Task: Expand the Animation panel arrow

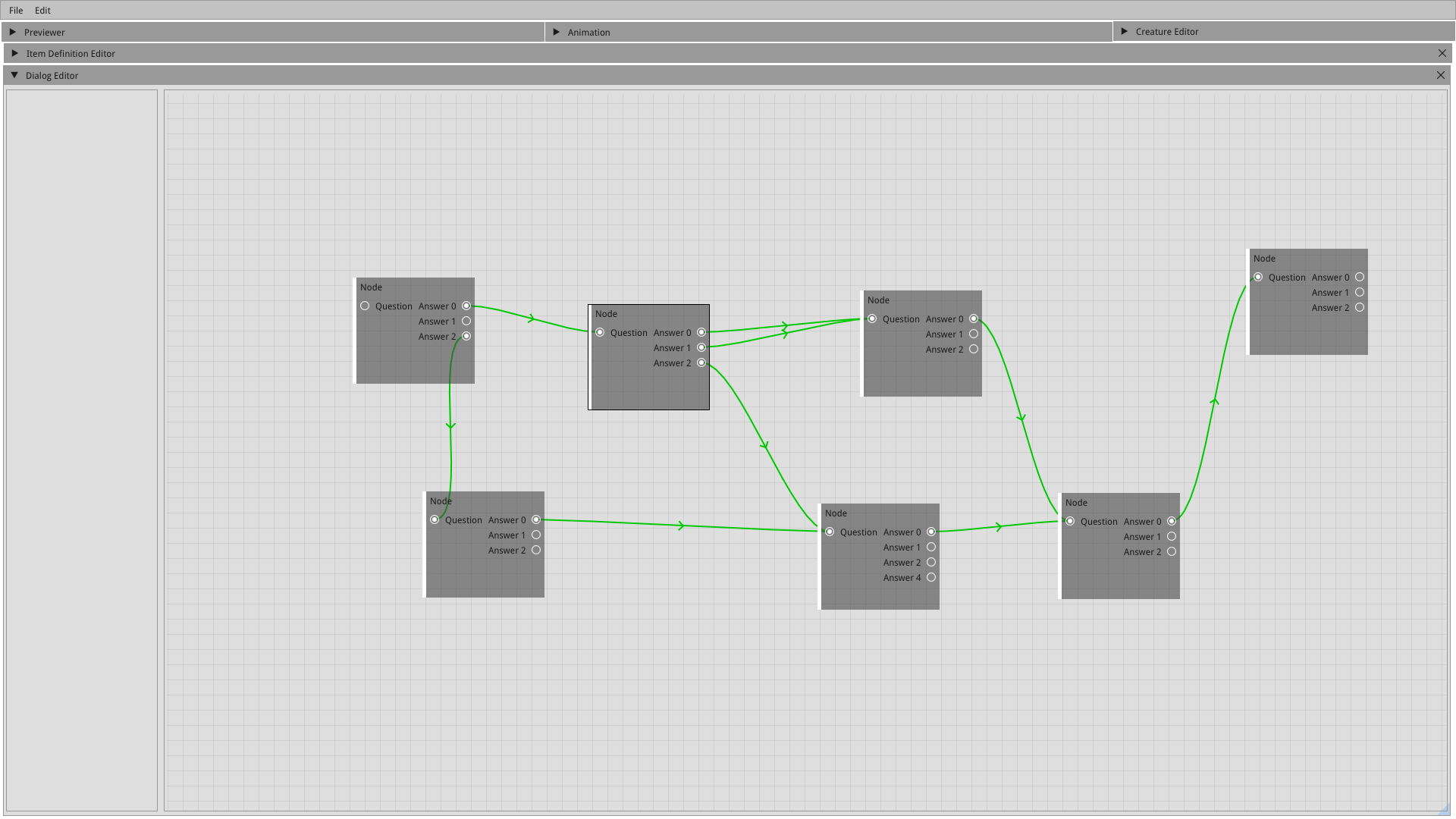Action: point(556,32)
